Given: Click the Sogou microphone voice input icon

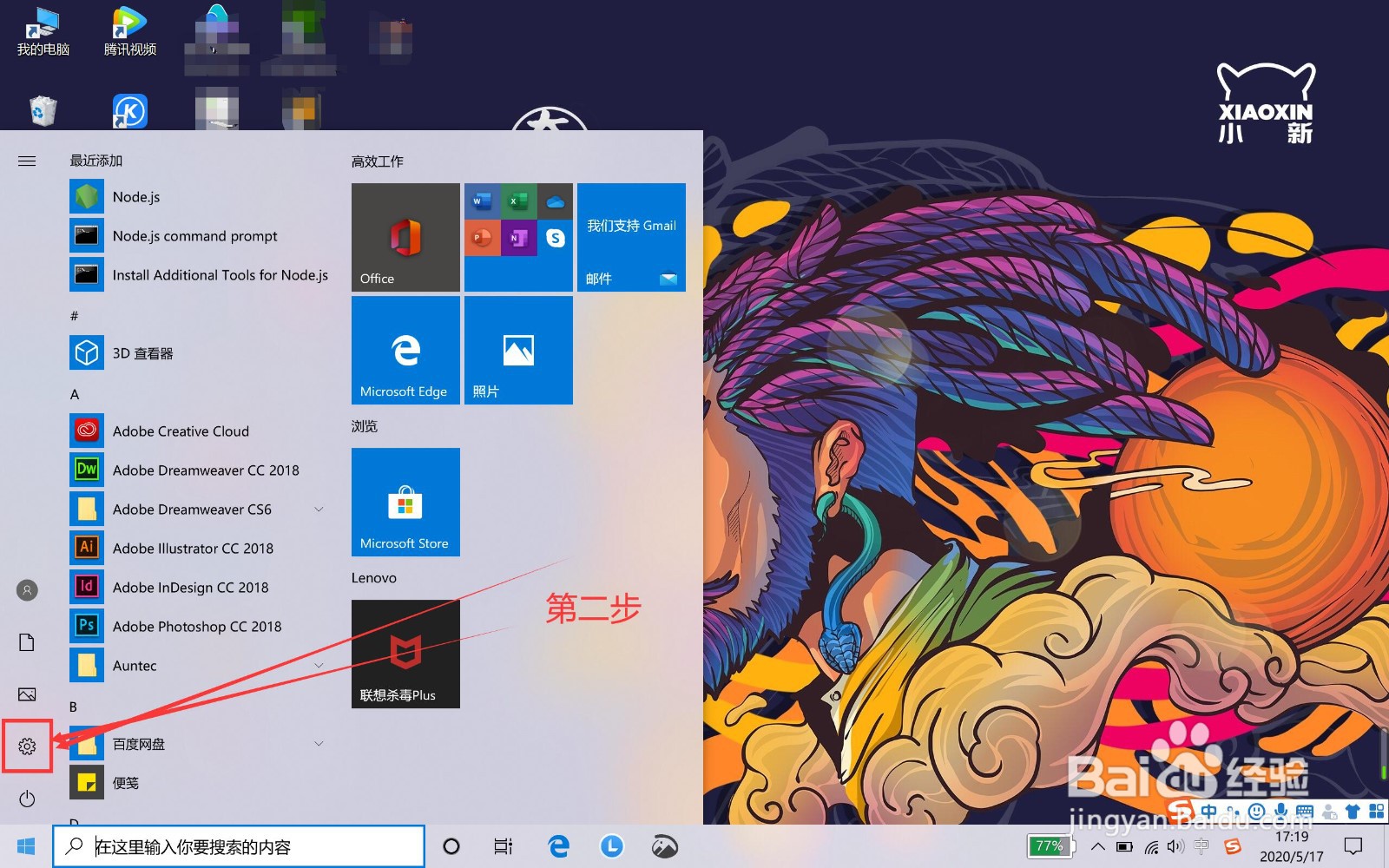Looking at the screenshot, I should pos(1280,812).
